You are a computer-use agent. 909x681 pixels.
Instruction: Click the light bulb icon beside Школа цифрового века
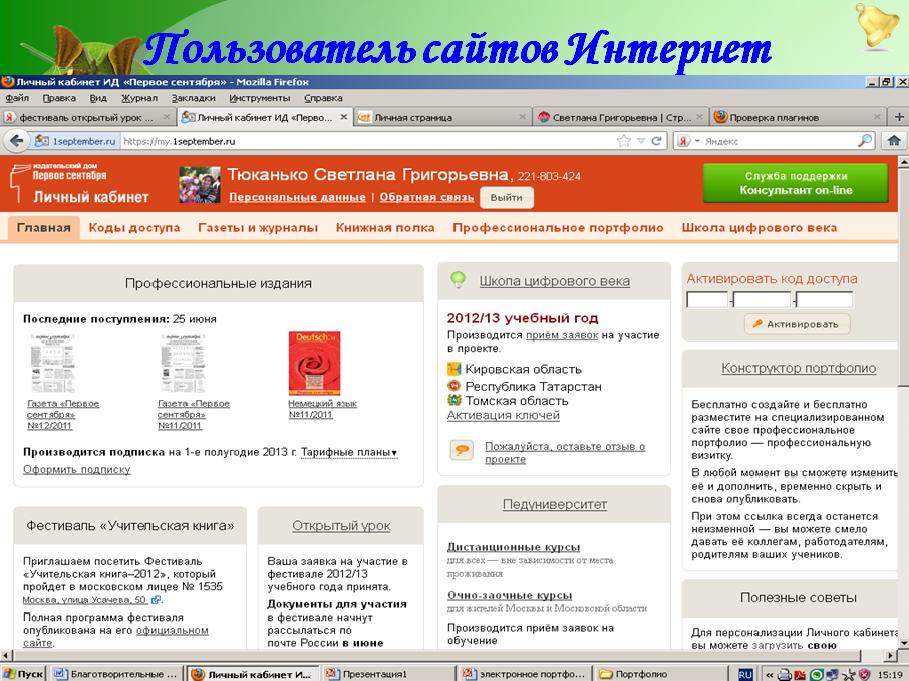click(x=458, y=280)
